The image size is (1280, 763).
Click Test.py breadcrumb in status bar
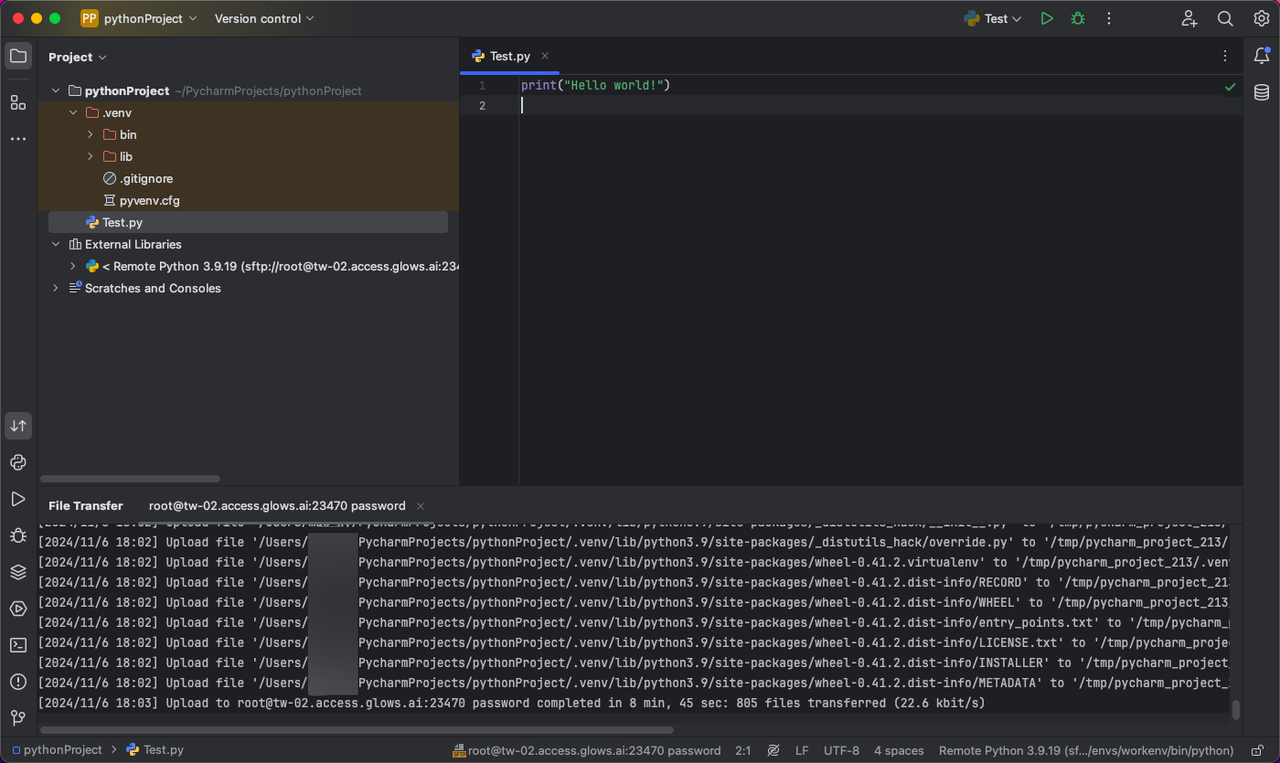pos(155,750)
